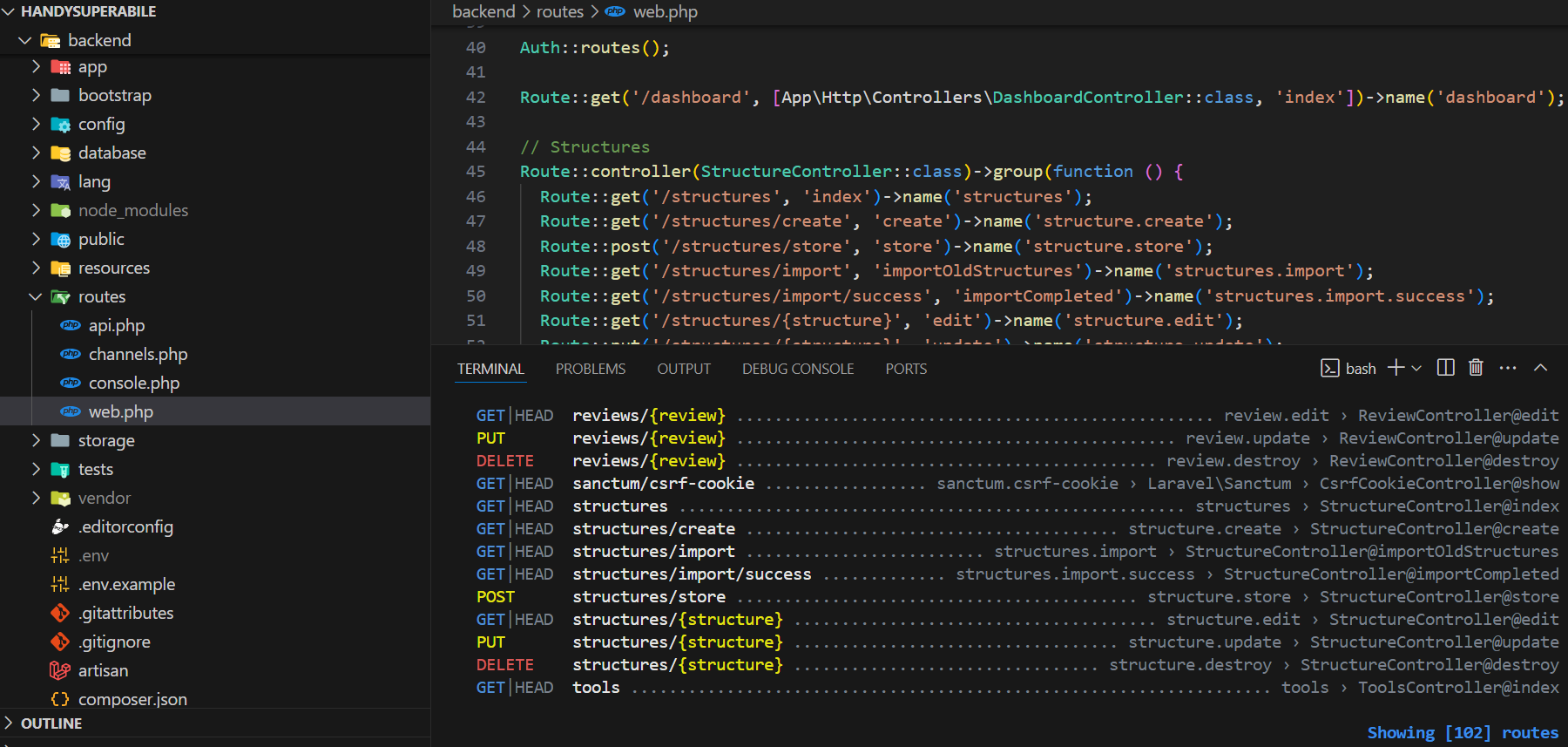Image resolution: width=1568 pixels, height=747 pixels.
Task: Click line number 45 in the gutter
Action: 476,172
